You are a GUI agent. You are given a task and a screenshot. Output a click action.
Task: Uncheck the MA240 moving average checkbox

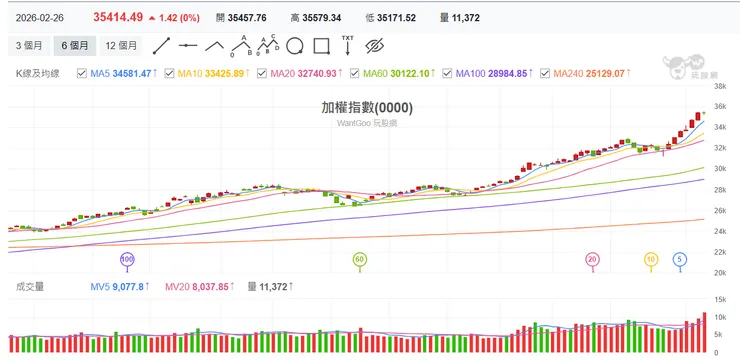pos(545,74)
